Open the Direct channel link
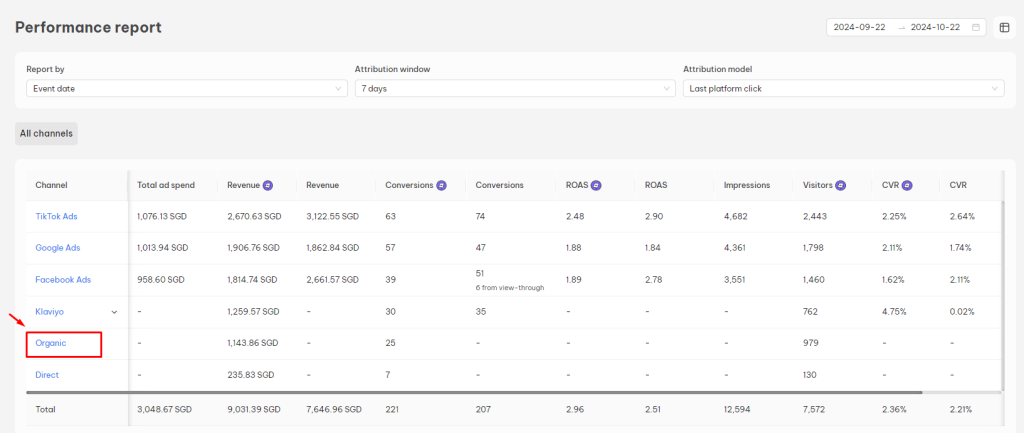Viewport: 1024px width, 433px height. [47, 375]
